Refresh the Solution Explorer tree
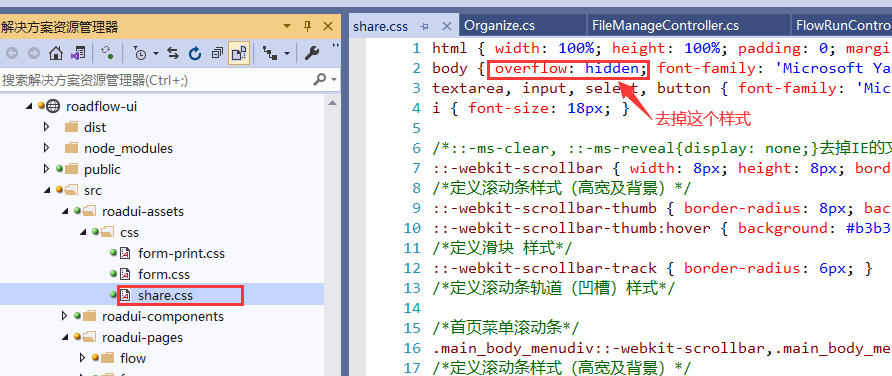892x376 pixels. click(195, 53)
